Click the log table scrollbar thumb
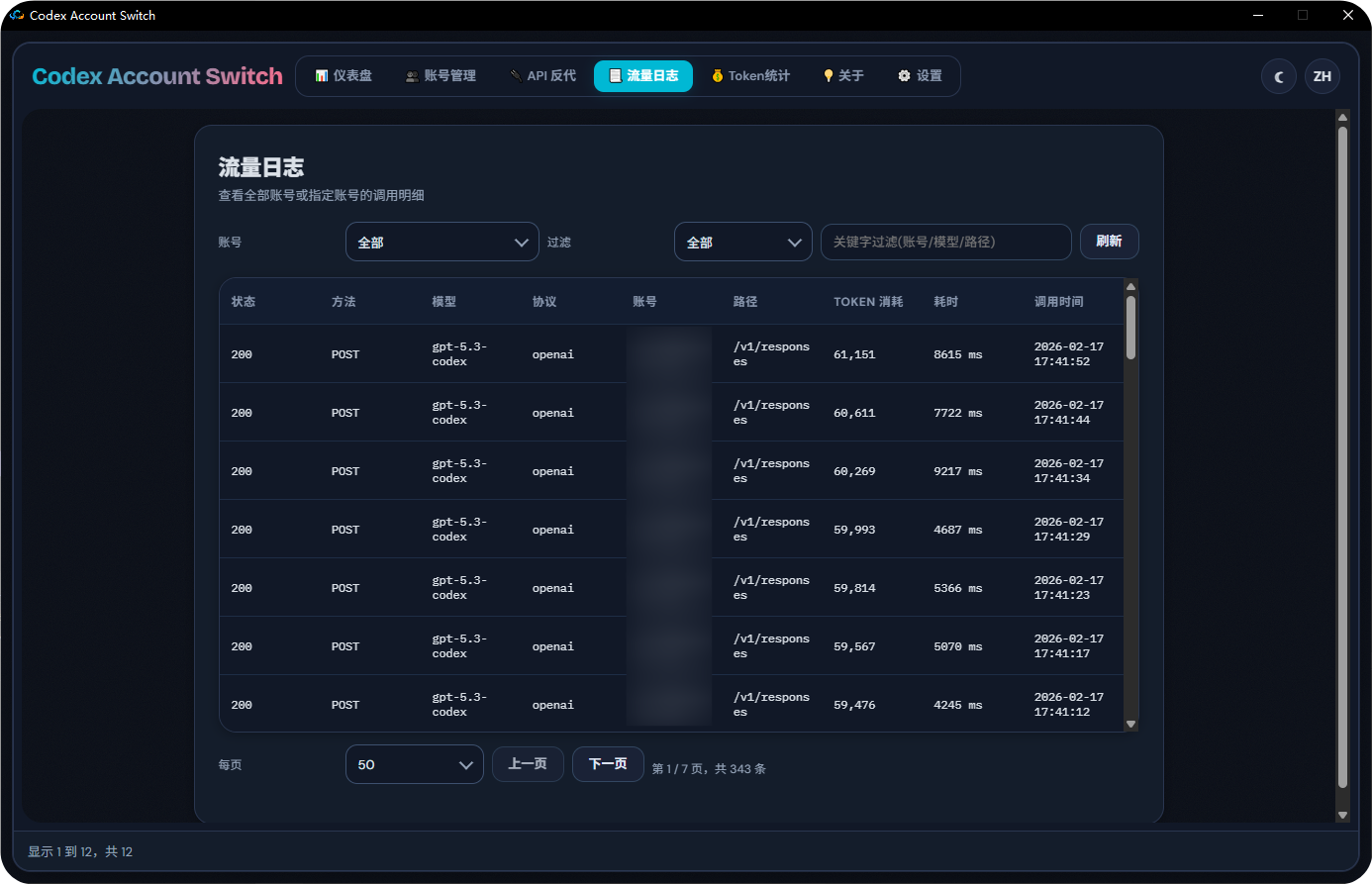Image resolution: width=1372 pixels, height=884 pixels. [1131, 328]
